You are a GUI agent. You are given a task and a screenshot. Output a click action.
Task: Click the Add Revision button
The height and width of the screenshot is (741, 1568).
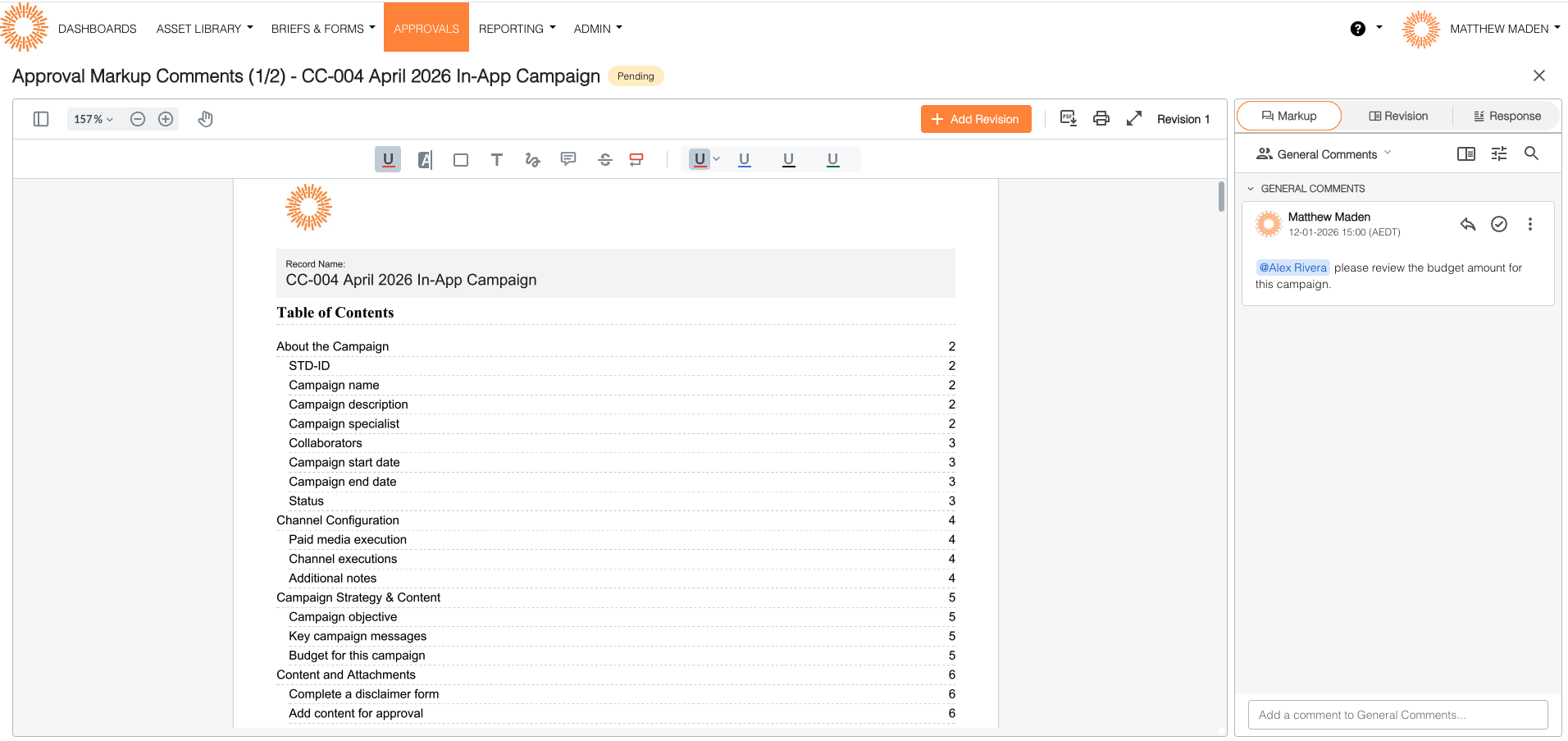pos(976,119)
